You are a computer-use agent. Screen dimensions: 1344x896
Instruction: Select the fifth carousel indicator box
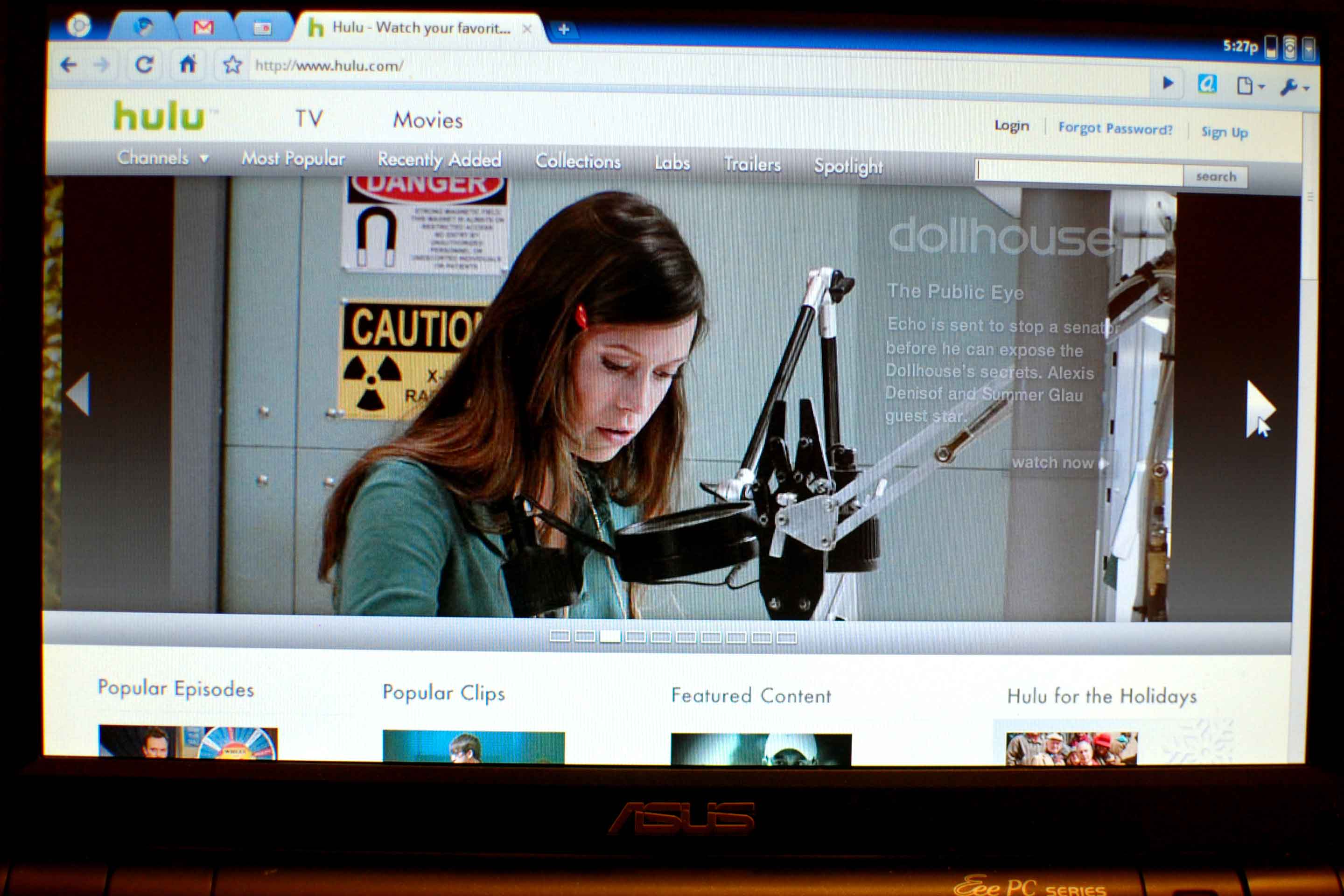tap(661, 637)
